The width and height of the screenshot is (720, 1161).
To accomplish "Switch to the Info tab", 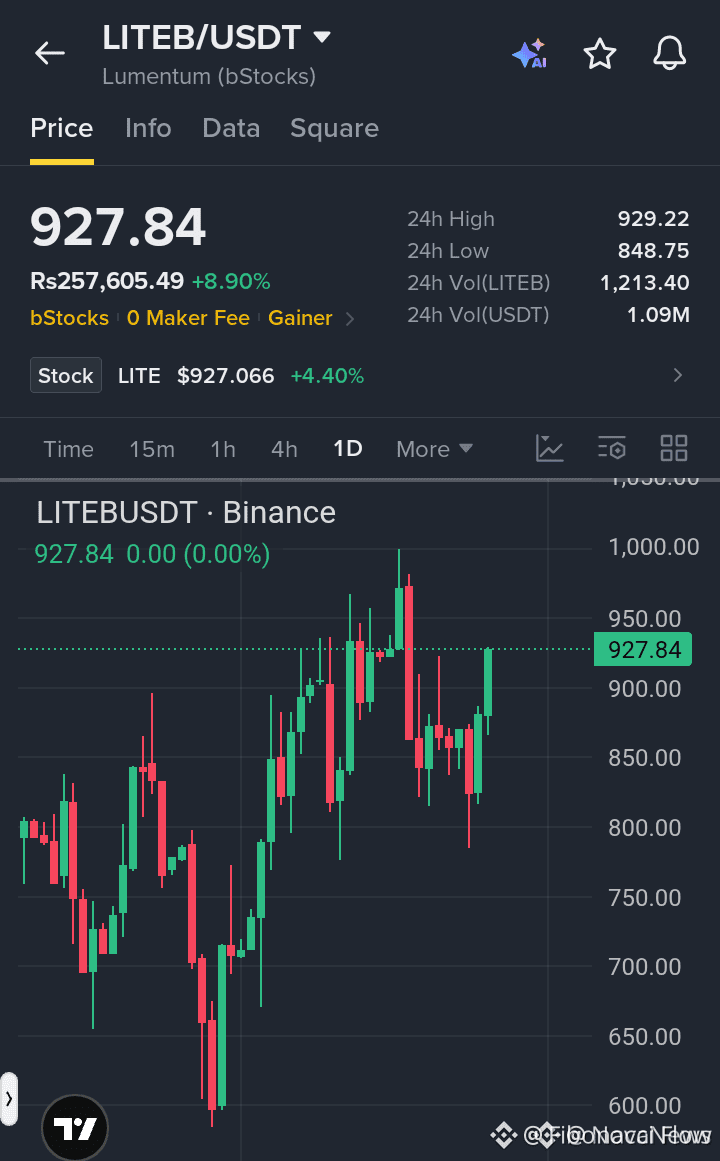I will pyautogui.click(x=148, y=128).
